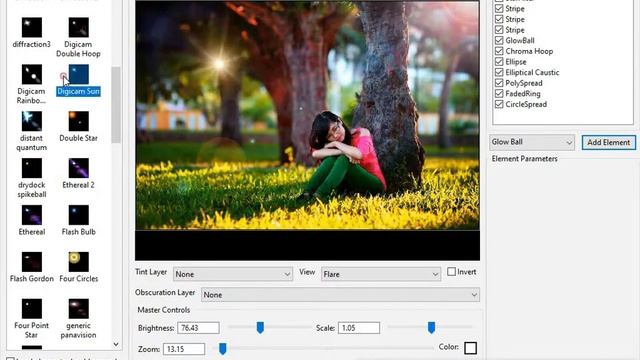
Task: Select the diffraction3 flare preset thumbnail
Action: tap(31, 28)
